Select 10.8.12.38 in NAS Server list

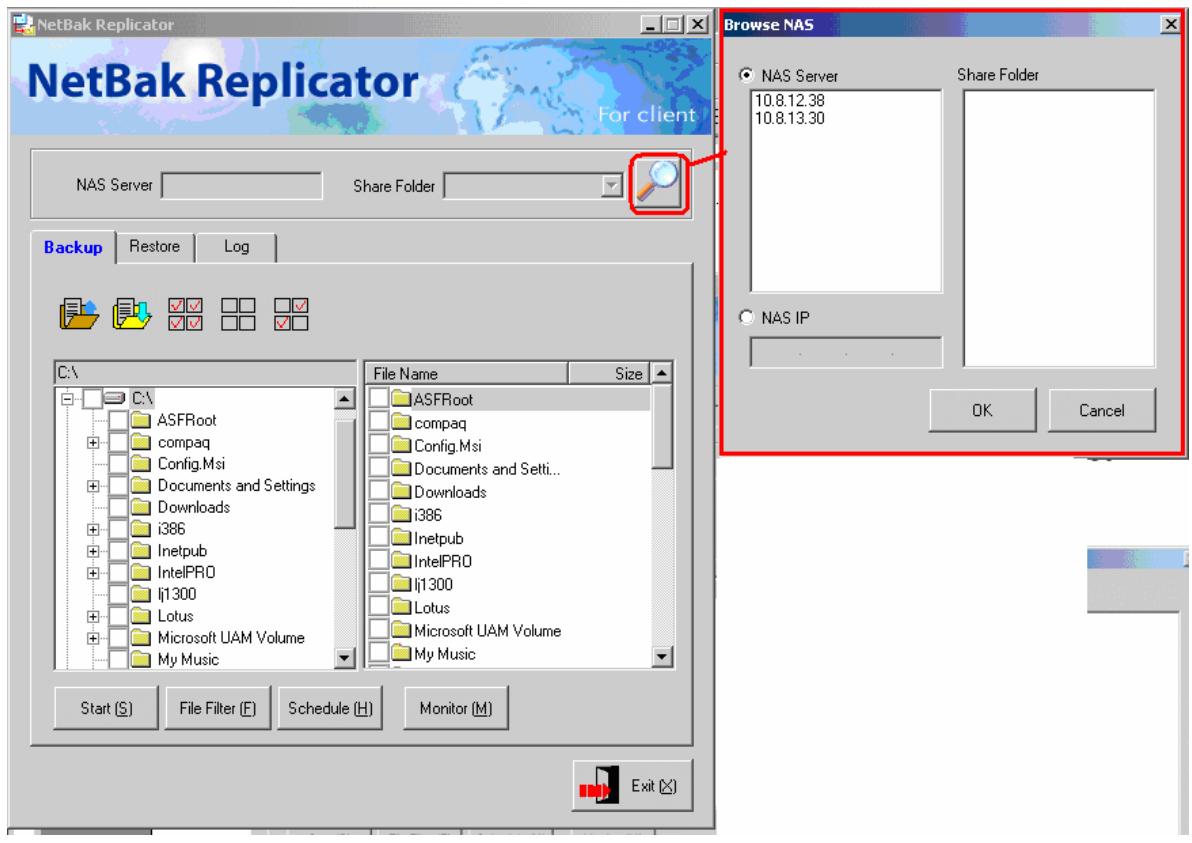pos(790,100)
